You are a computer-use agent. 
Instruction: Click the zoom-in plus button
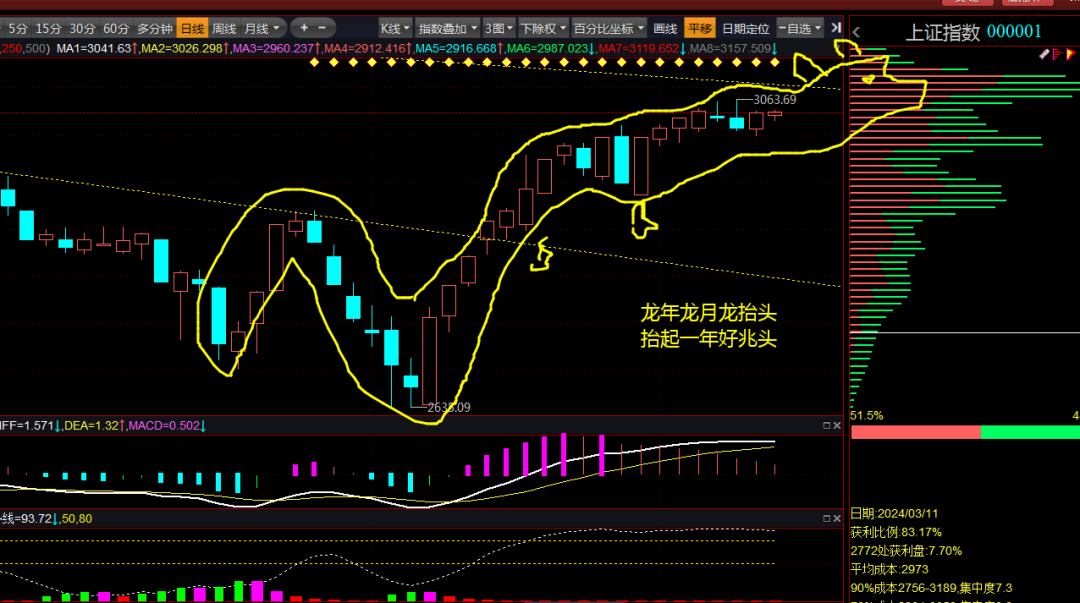(x=304, y=28)
